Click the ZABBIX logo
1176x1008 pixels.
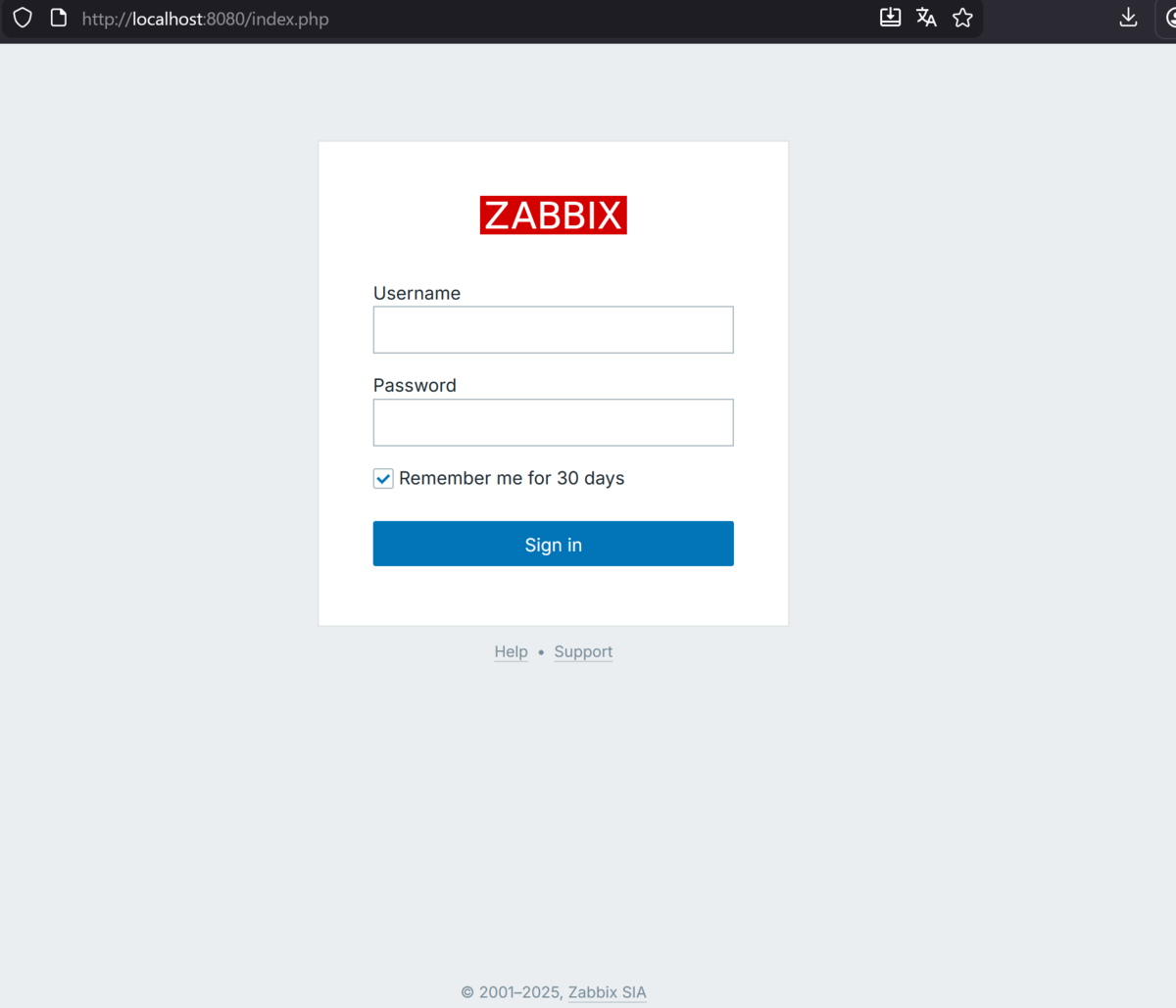(x=553, y=215)
